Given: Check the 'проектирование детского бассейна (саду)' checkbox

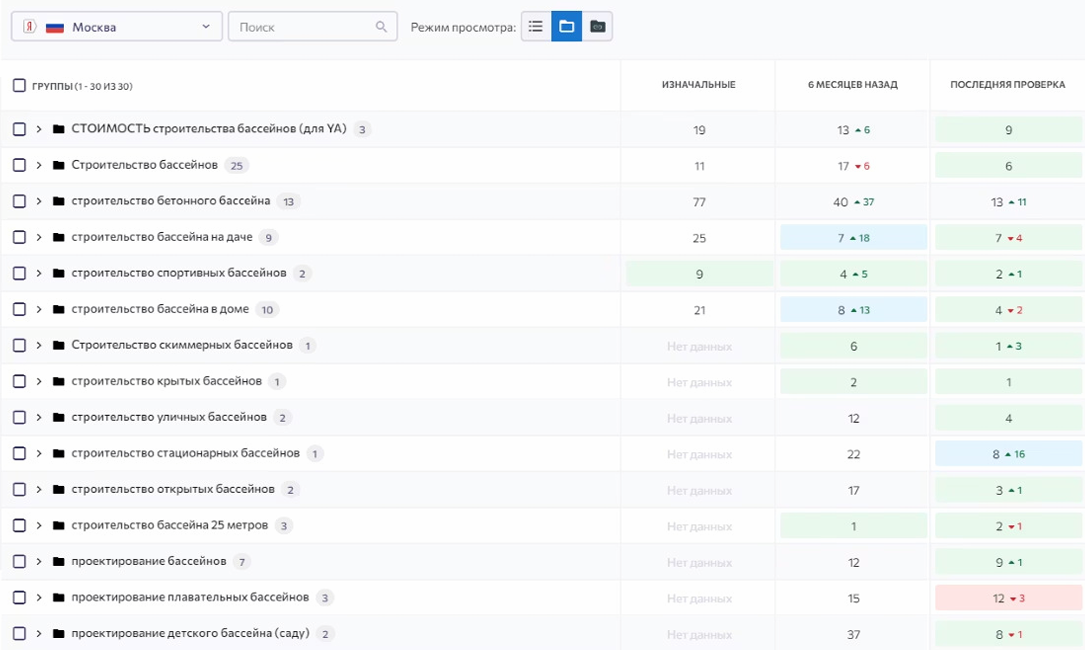Looking at the screenshot, I should 19,633.
